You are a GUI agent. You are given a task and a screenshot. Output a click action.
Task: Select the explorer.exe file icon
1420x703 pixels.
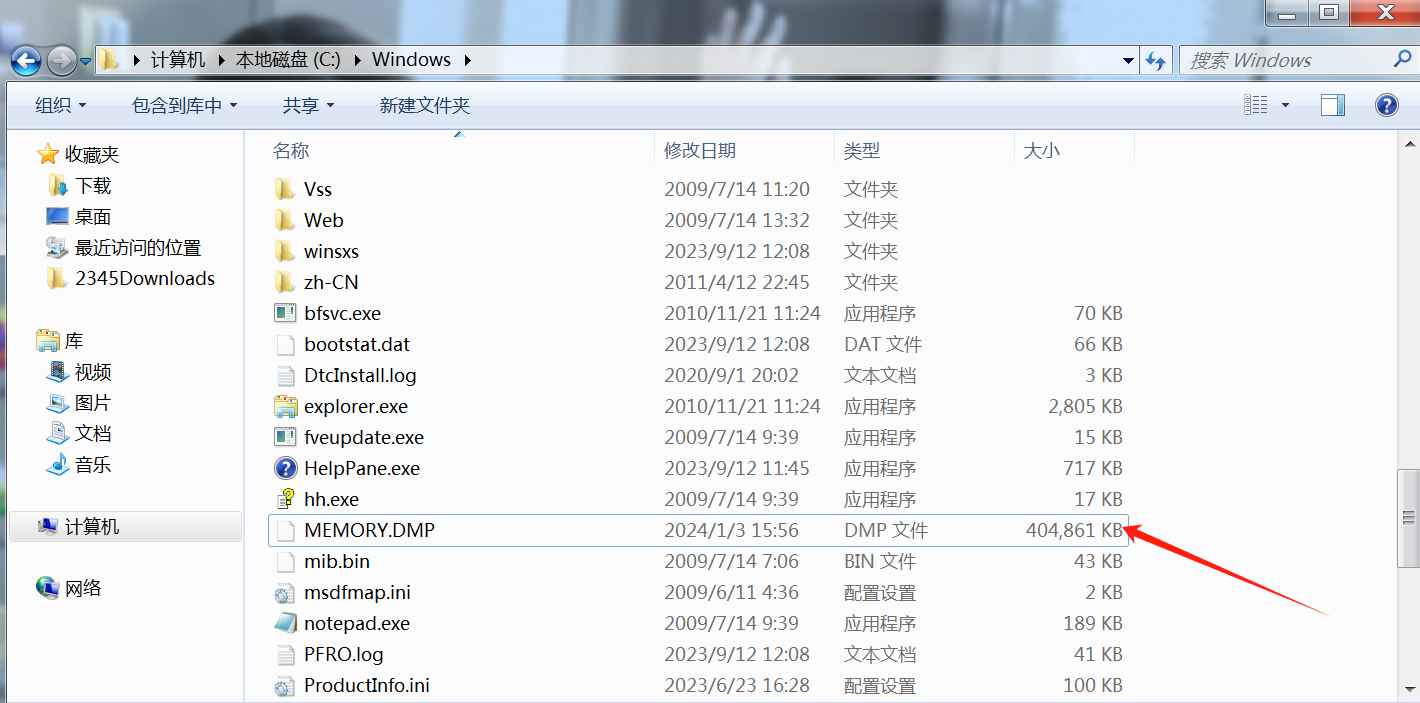tap(286, 407)
